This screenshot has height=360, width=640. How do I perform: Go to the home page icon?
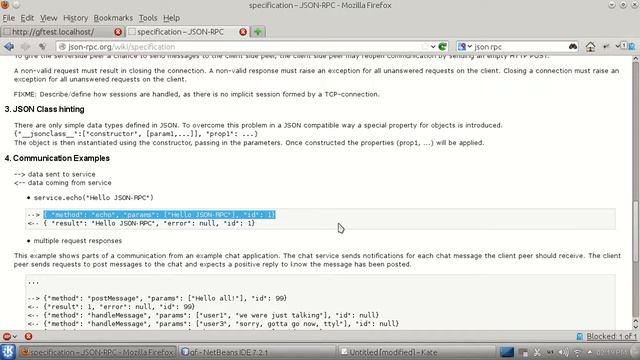(590, 47)
